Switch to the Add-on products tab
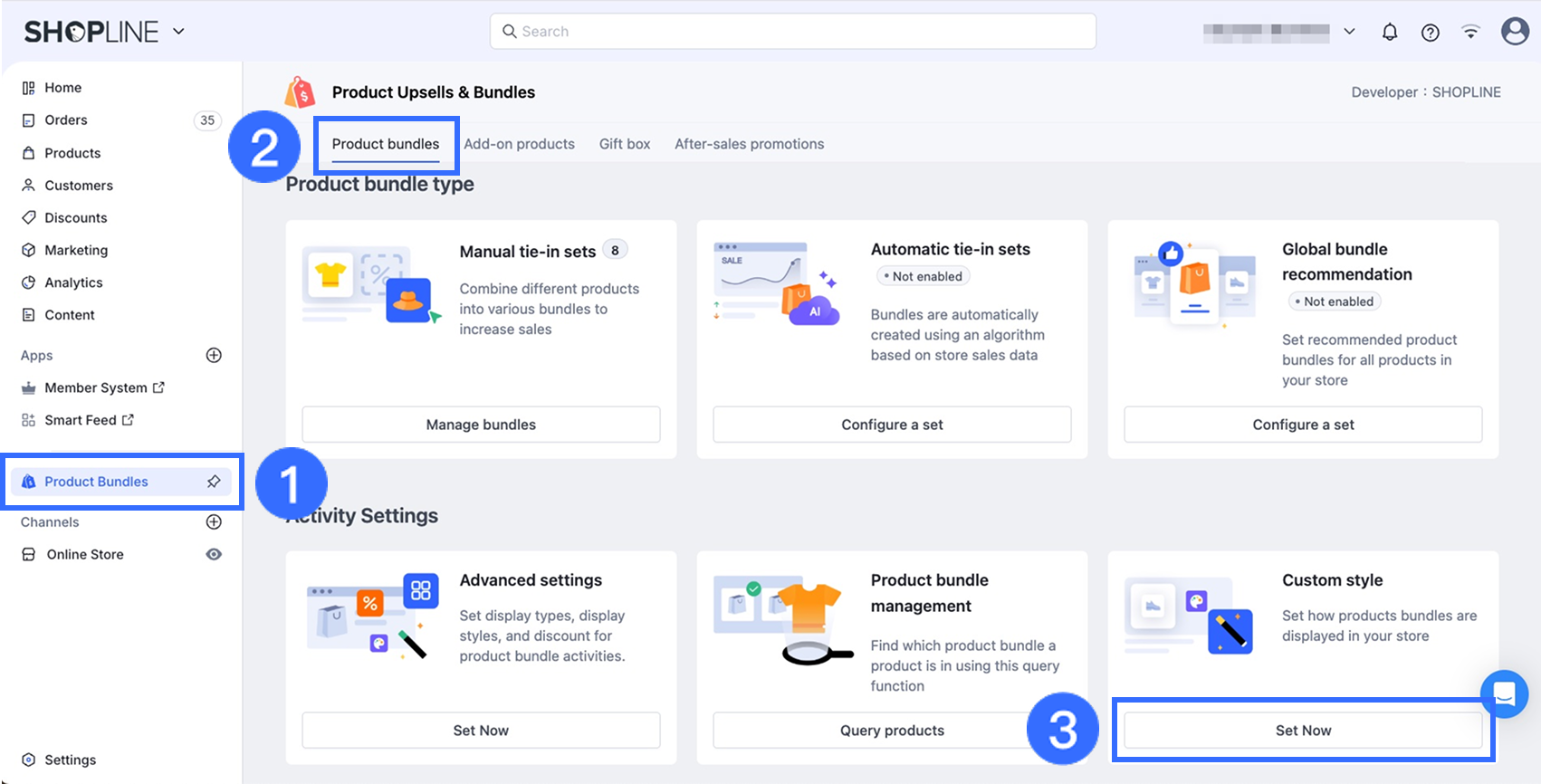This screenshot has height=784, width=1541. tap(519, 144)
